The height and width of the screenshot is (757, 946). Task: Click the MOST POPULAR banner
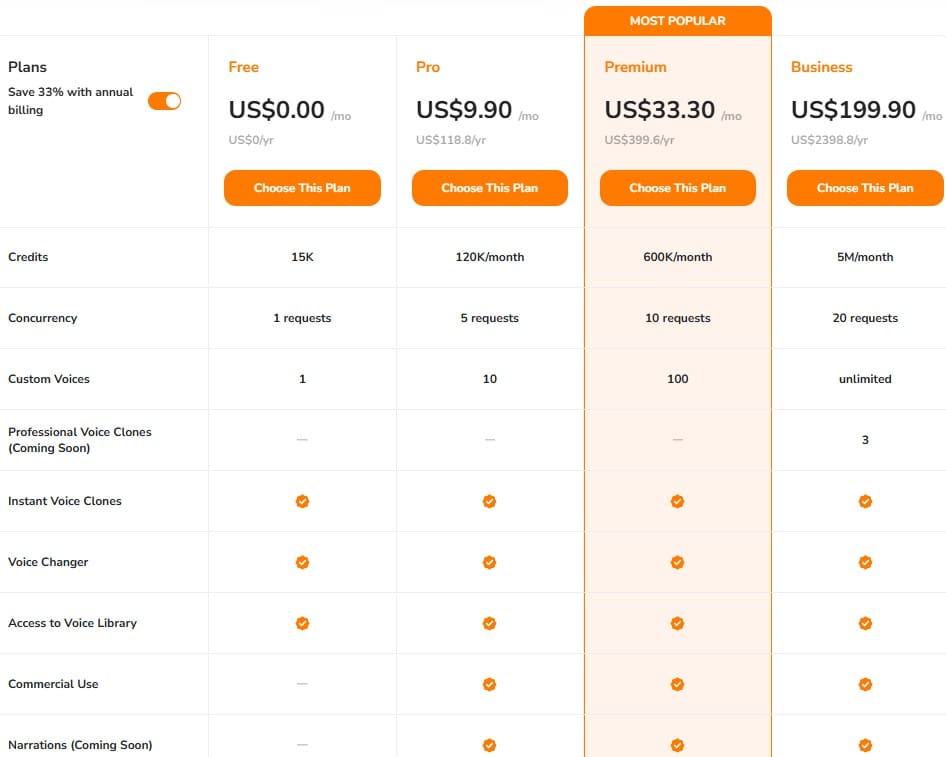[x=678, y=20]
